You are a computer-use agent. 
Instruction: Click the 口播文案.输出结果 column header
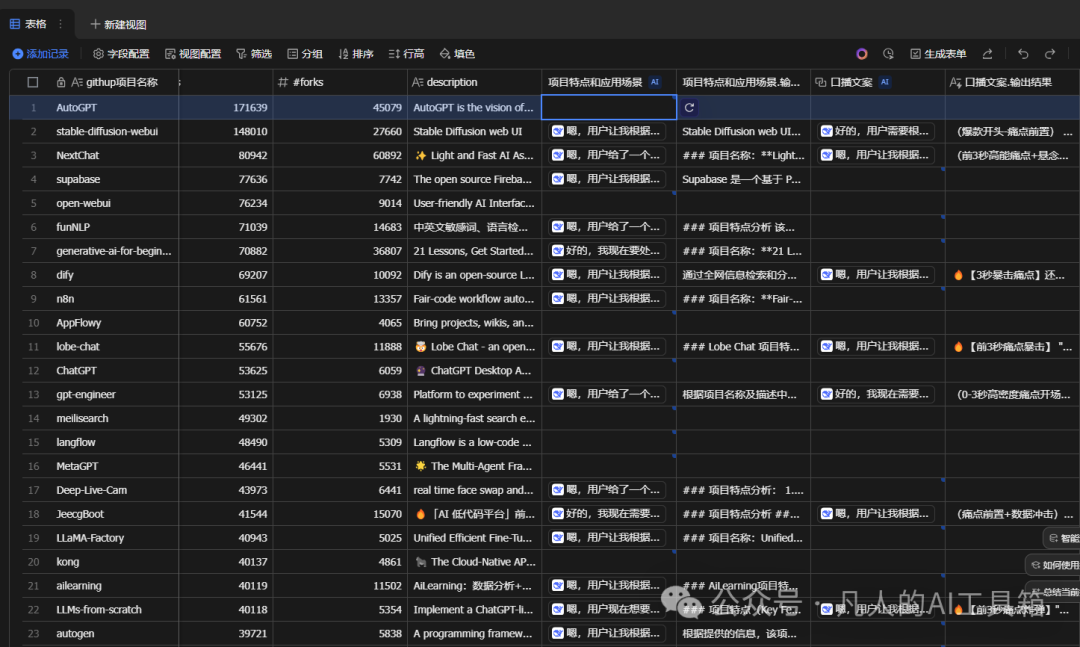[1012, 82]
